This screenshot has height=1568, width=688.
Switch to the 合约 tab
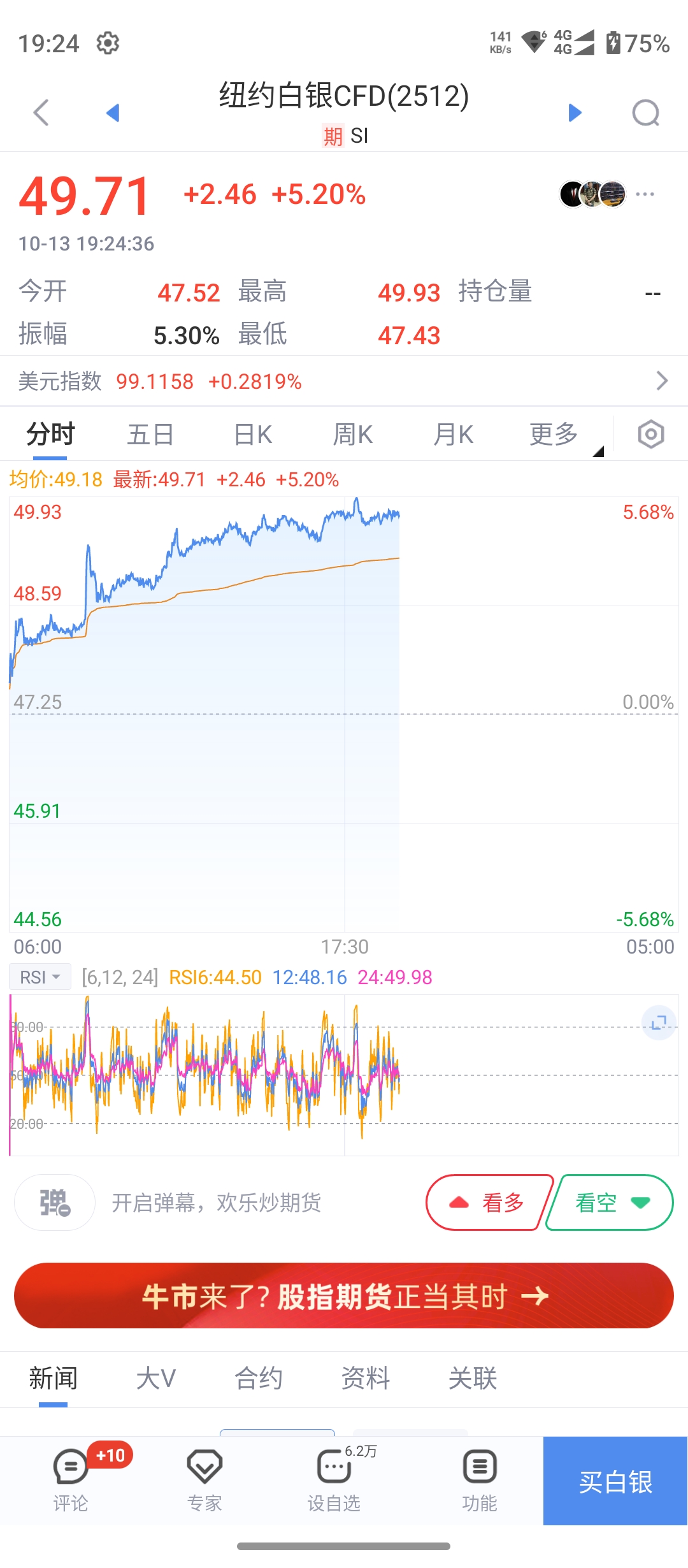258,1379
